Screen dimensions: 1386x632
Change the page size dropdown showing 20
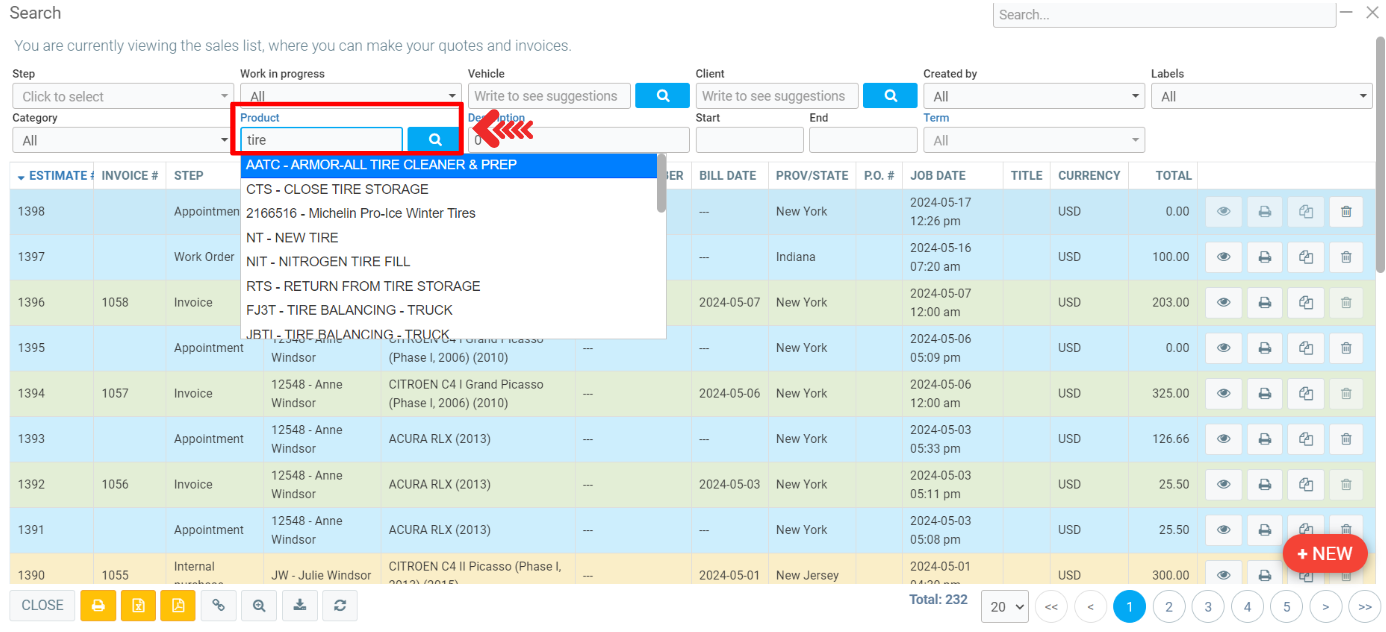click(x=1006, y=606)
